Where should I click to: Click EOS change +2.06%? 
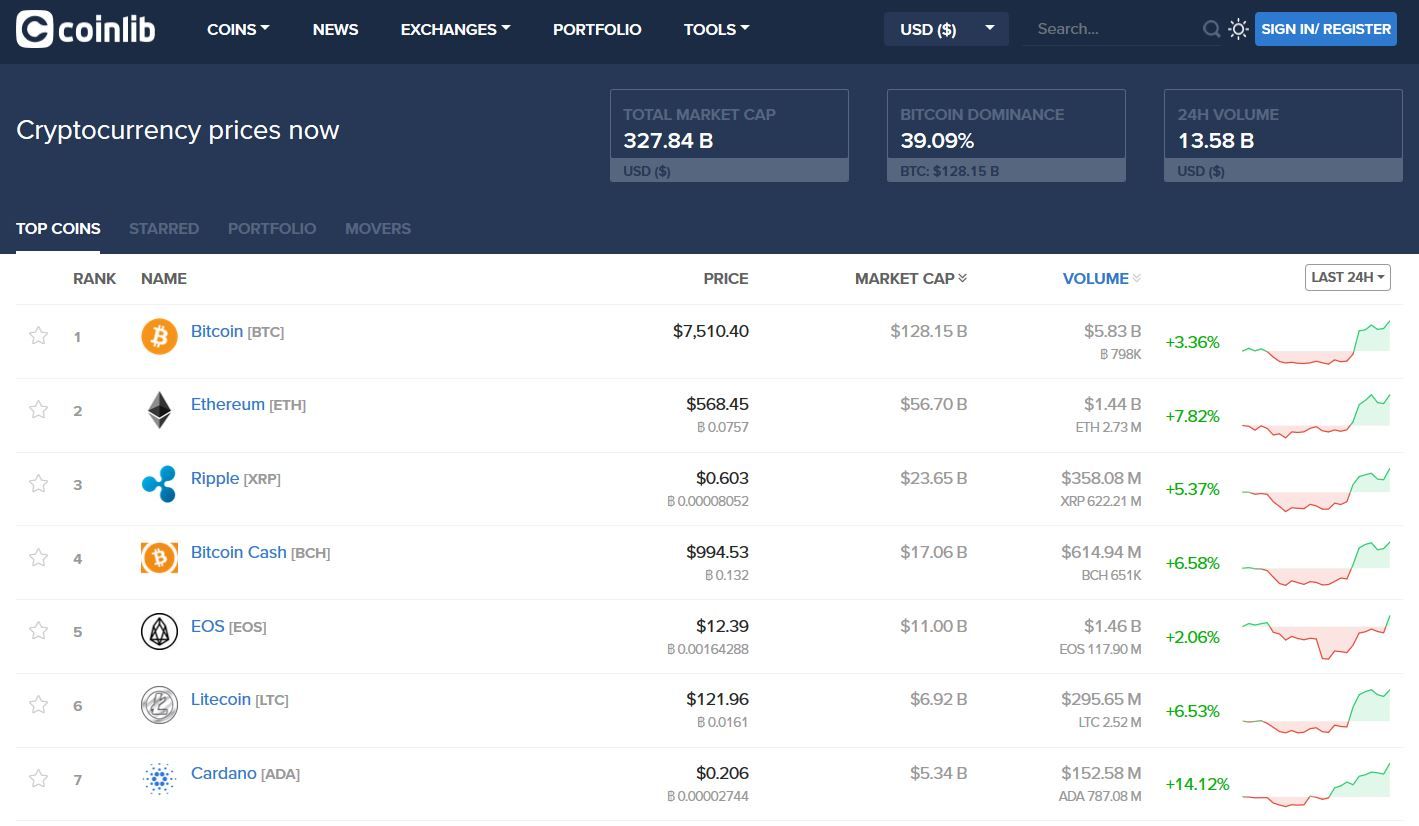click(x=1193, y=637)
